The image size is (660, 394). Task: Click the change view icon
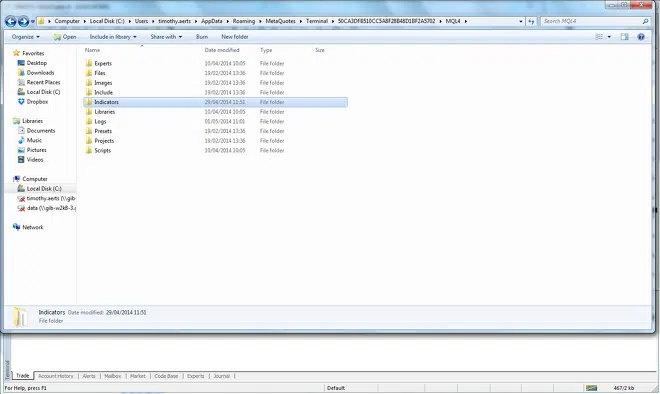[x=599, y=37]
